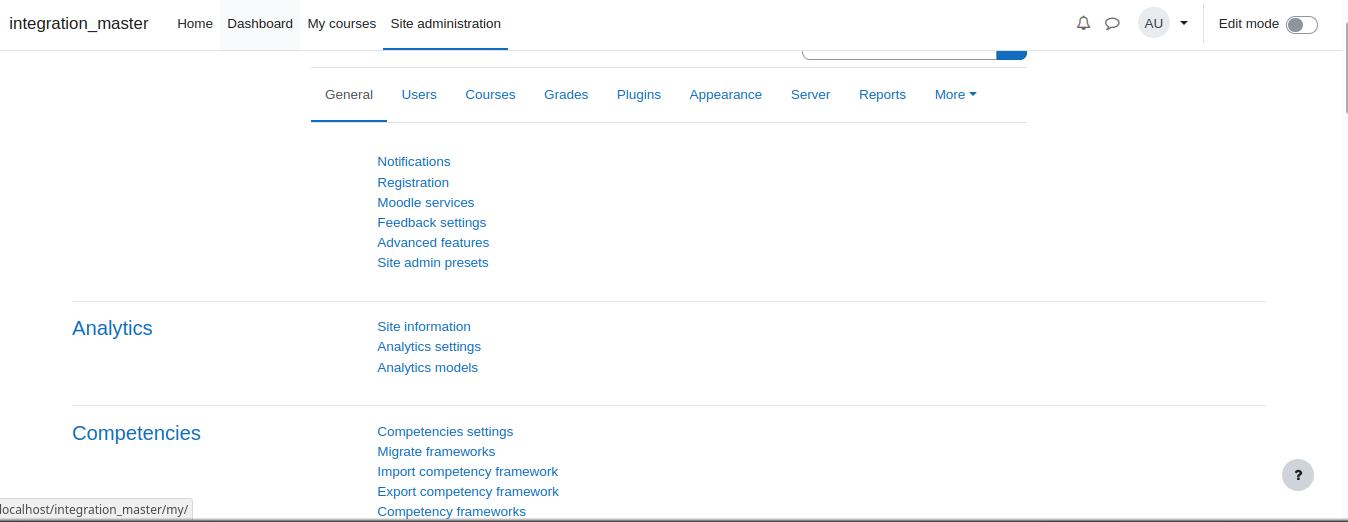Open My courses in top navigation

pos(342,24)
